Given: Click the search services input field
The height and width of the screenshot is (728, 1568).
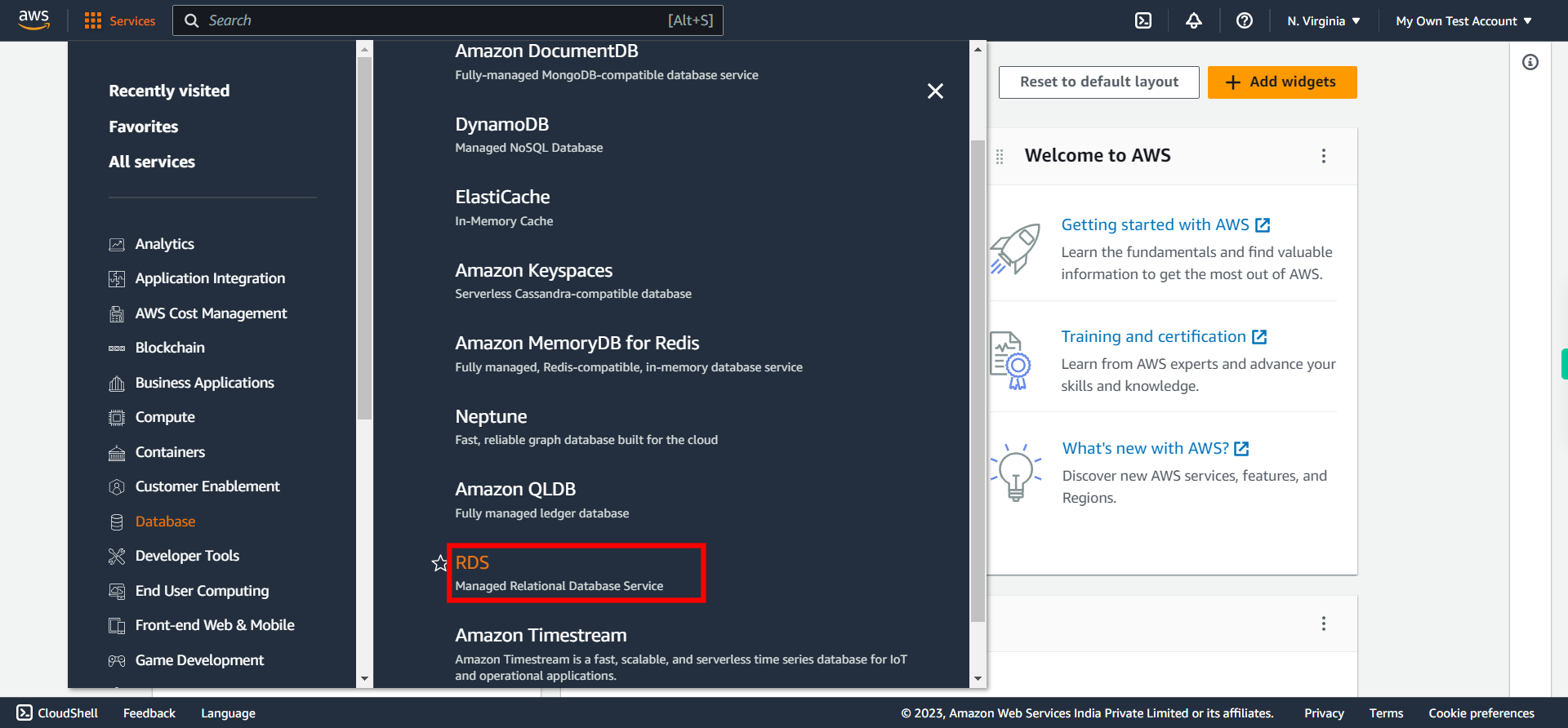Looking at the screenshot, I should coord(448,20).
